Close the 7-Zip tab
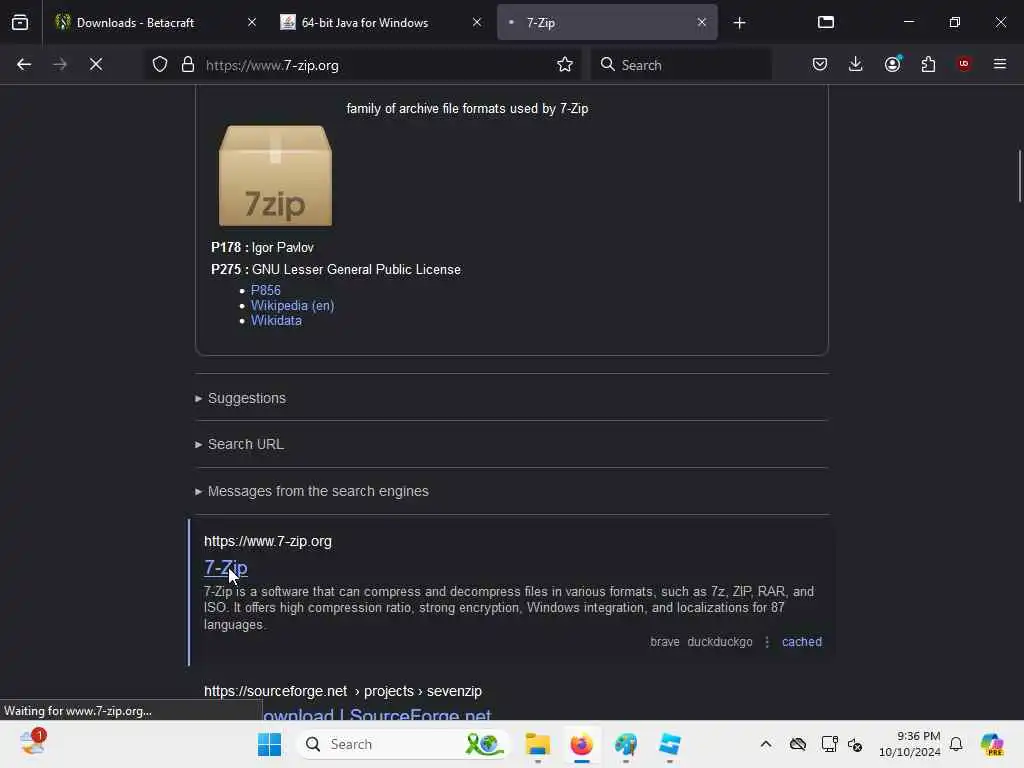This screenshot has width=1024, height=768. click(x=701, y=22)
